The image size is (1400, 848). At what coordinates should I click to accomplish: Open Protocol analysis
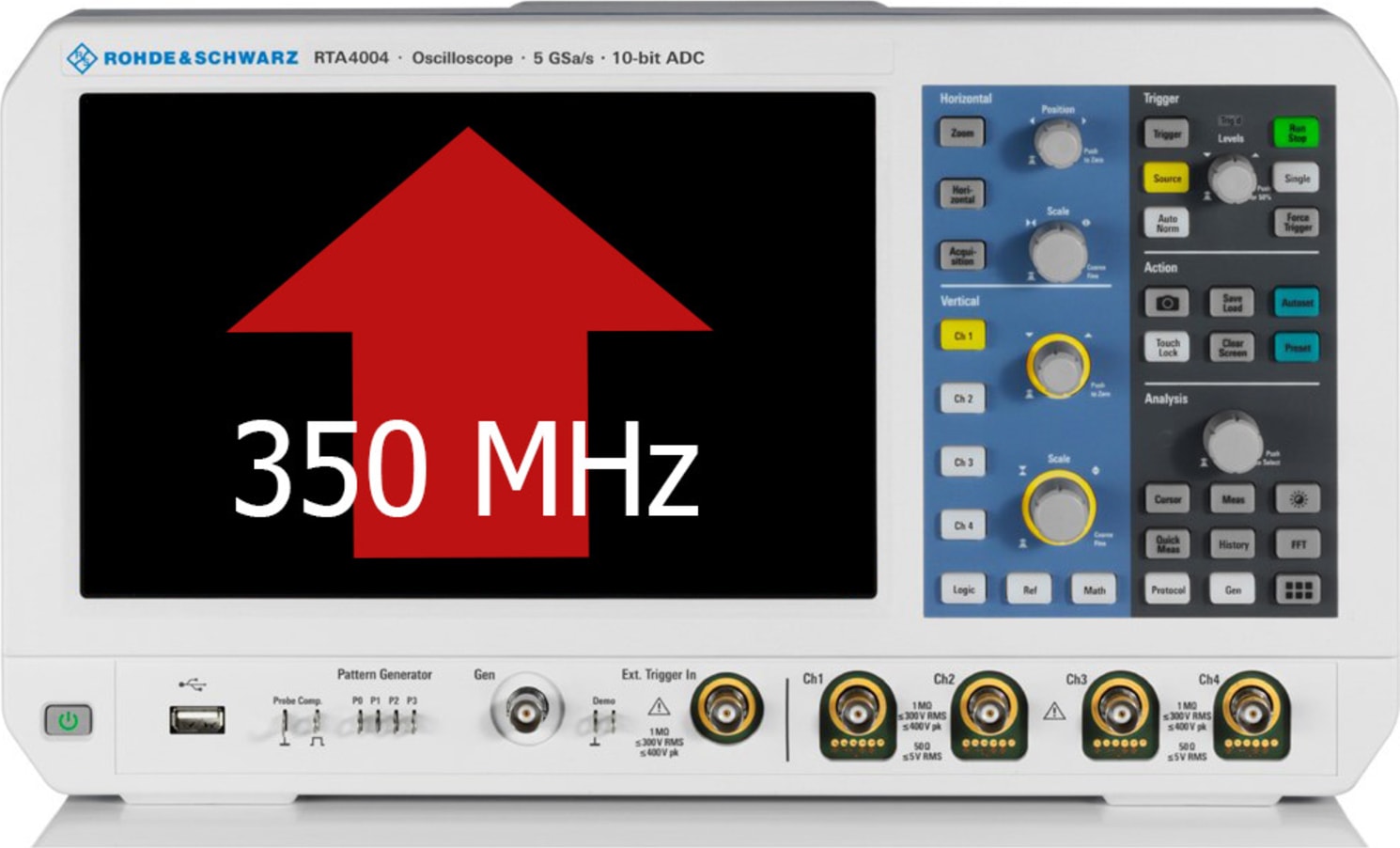(x=1167, y=589)
